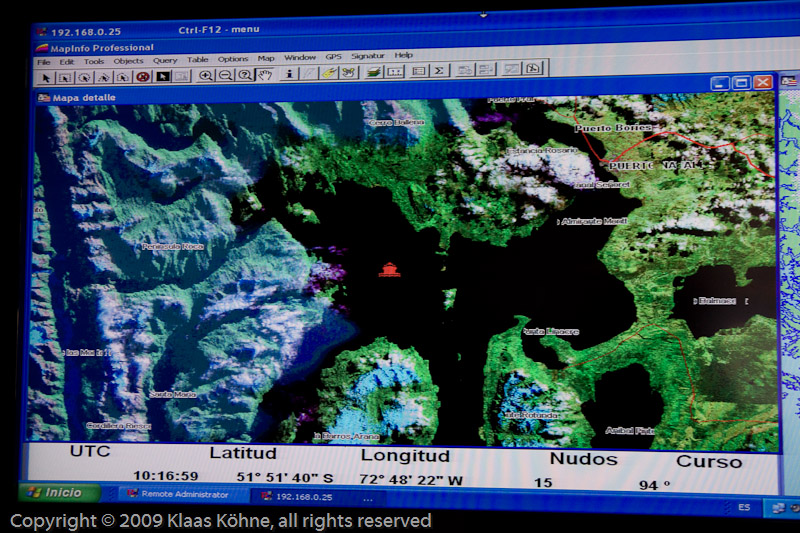Open the File menu
Image resolution: width=800 pixels, height=533 pixels.
[x=44, y=62]
